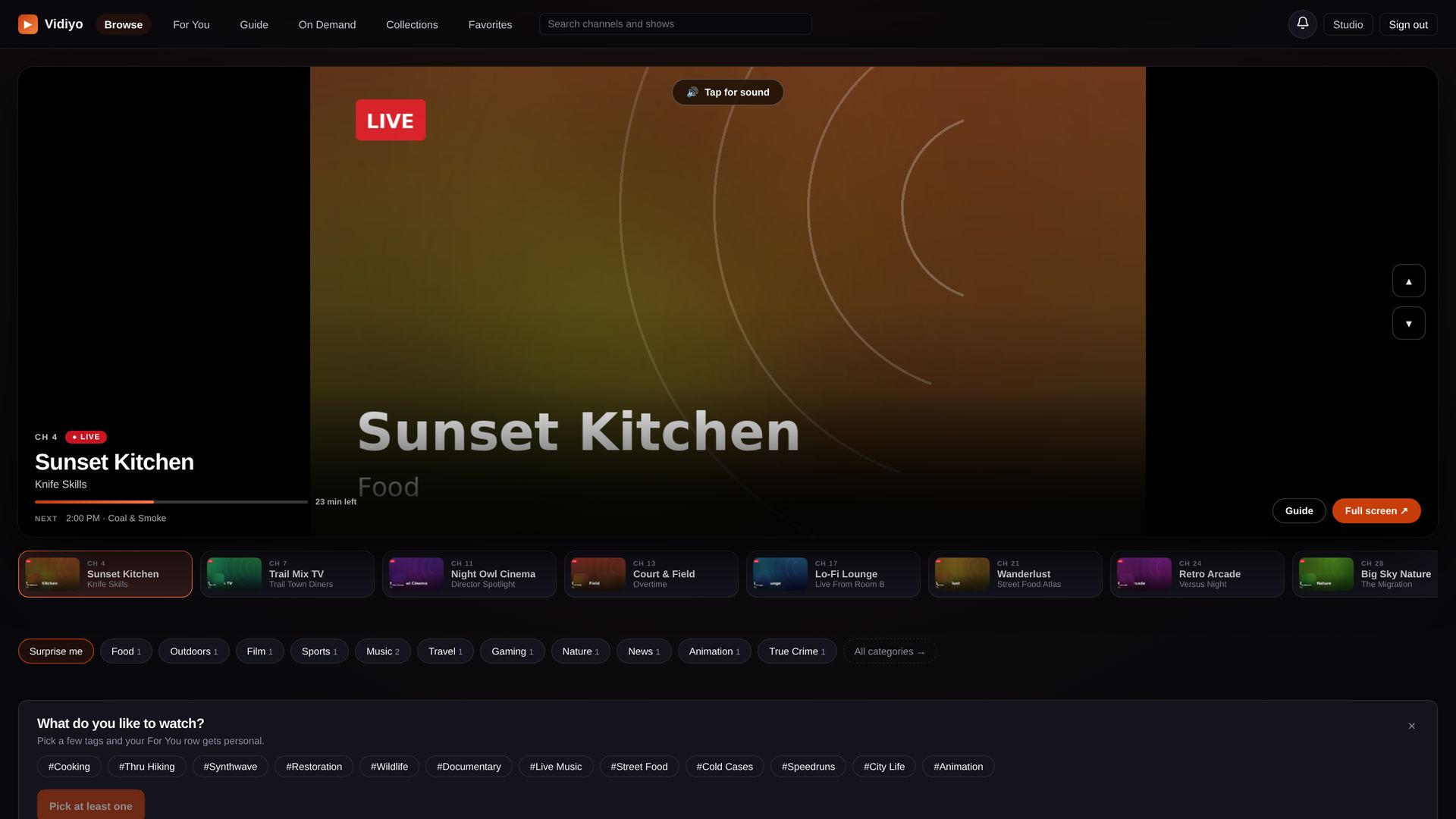Toggle the #Synthwave tag
1456x819 pixels.
click(230, 766)
